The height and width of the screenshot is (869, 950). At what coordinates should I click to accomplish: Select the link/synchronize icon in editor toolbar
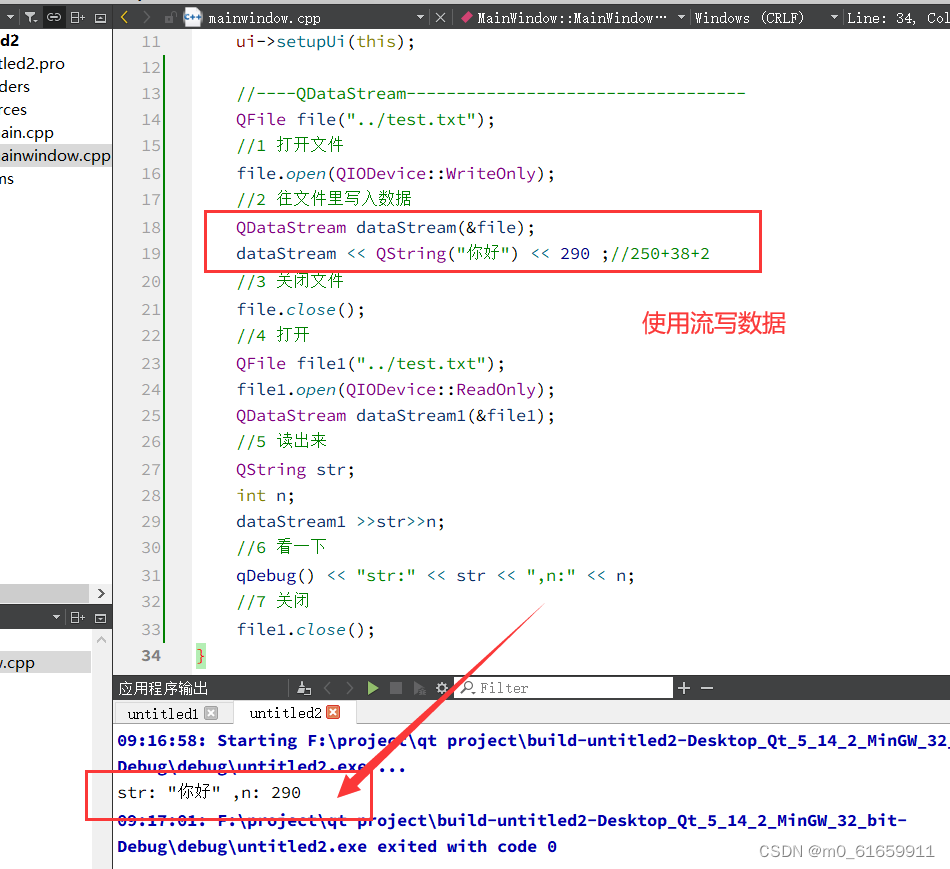click(x=54, y=17)
